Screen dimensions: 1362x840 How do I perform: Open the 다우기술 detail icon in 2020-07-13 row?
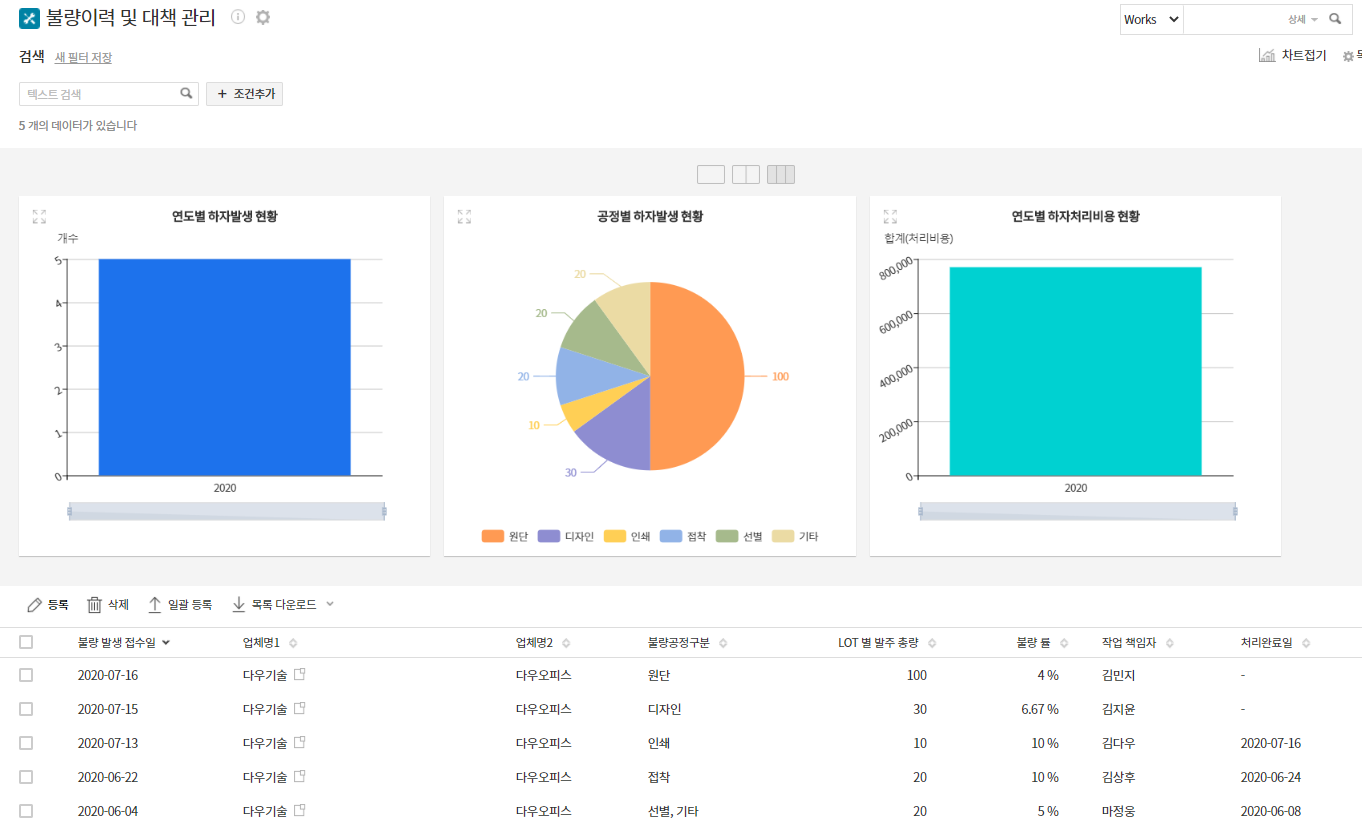[x=299, y=743]
